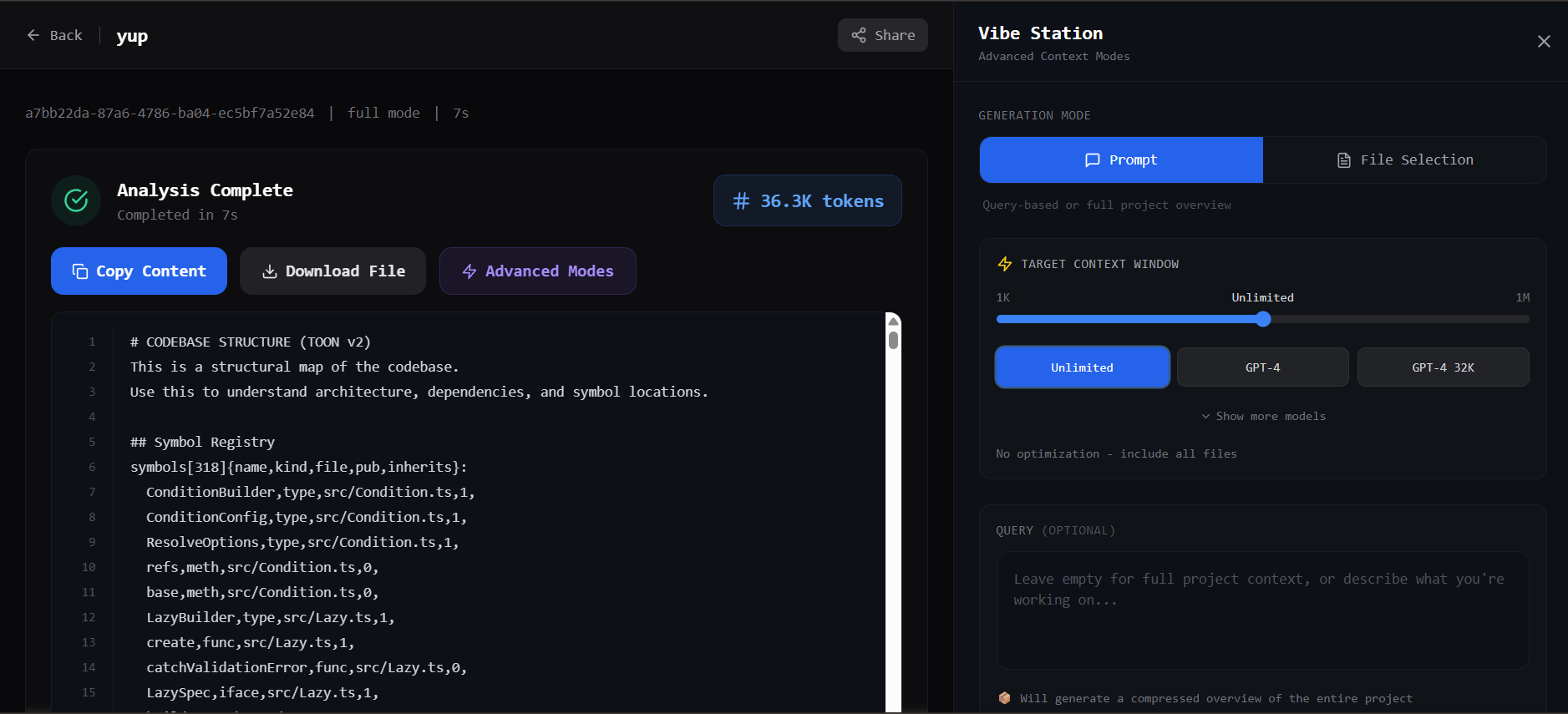Click the 'GENERATION MODE' section label

tap(1035, 115)
